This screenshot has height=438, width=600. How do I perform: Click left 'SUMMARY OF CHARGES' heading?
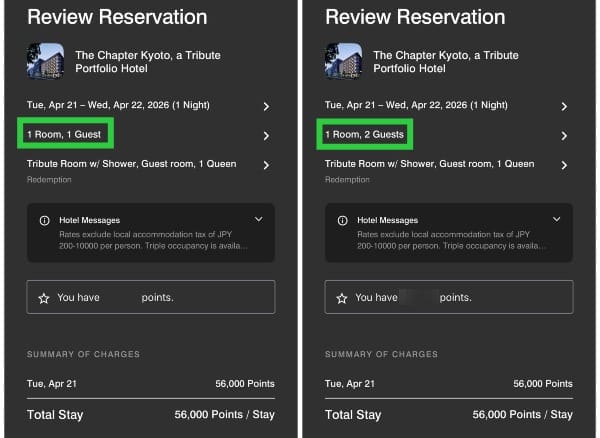83,354
